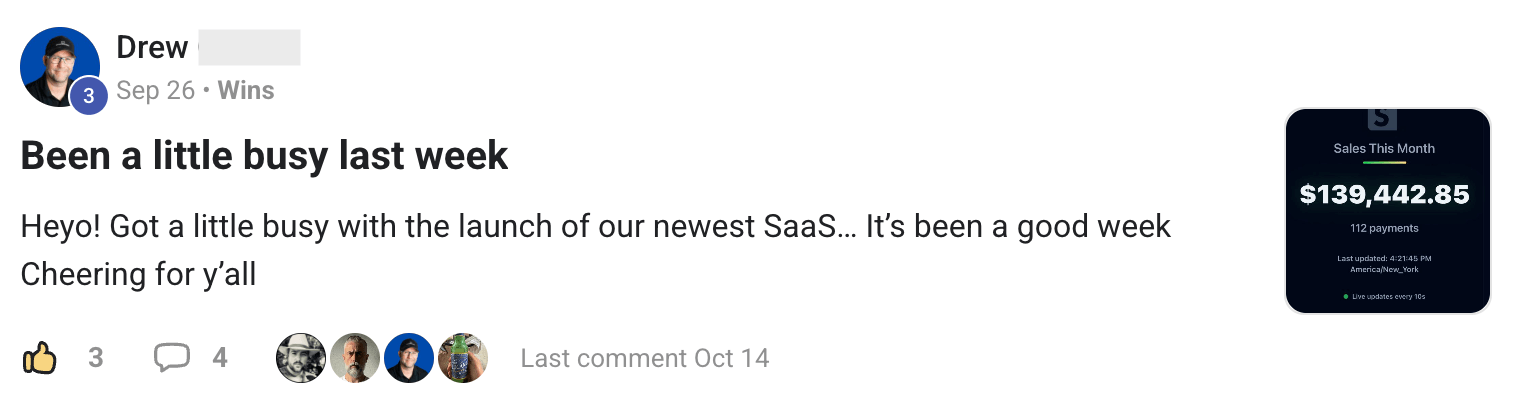
Task: Click the like count number 3
Action: click(x=96, y=358)
